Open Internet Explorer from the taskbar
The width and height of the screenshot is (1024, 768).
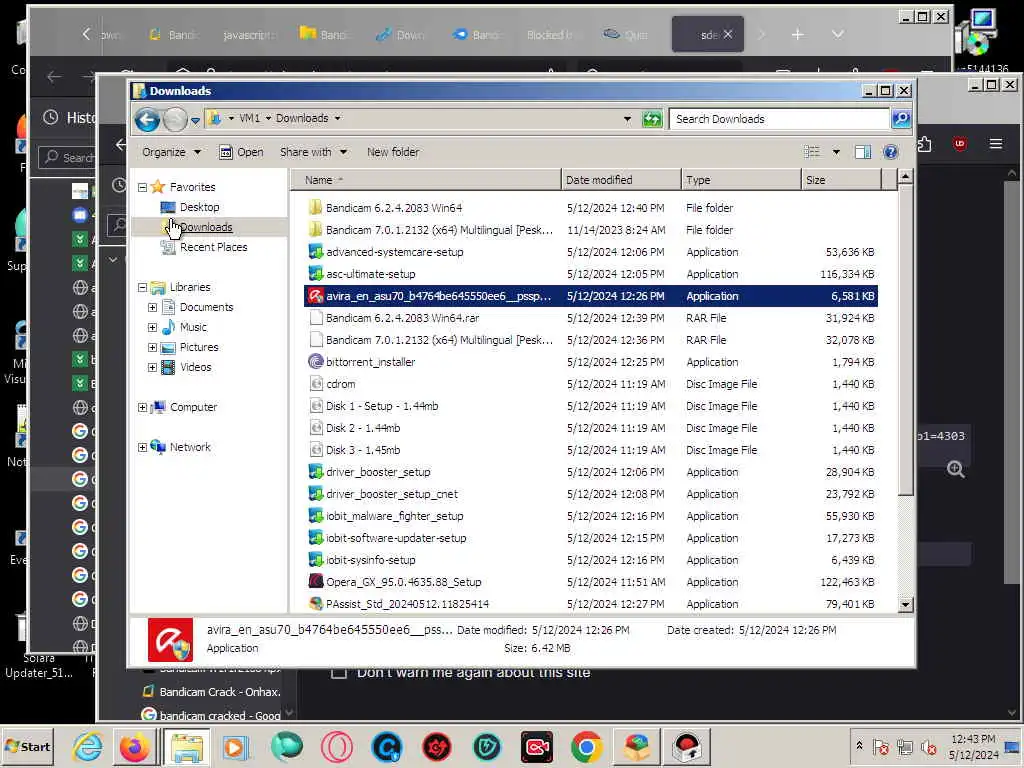point(87,747)
